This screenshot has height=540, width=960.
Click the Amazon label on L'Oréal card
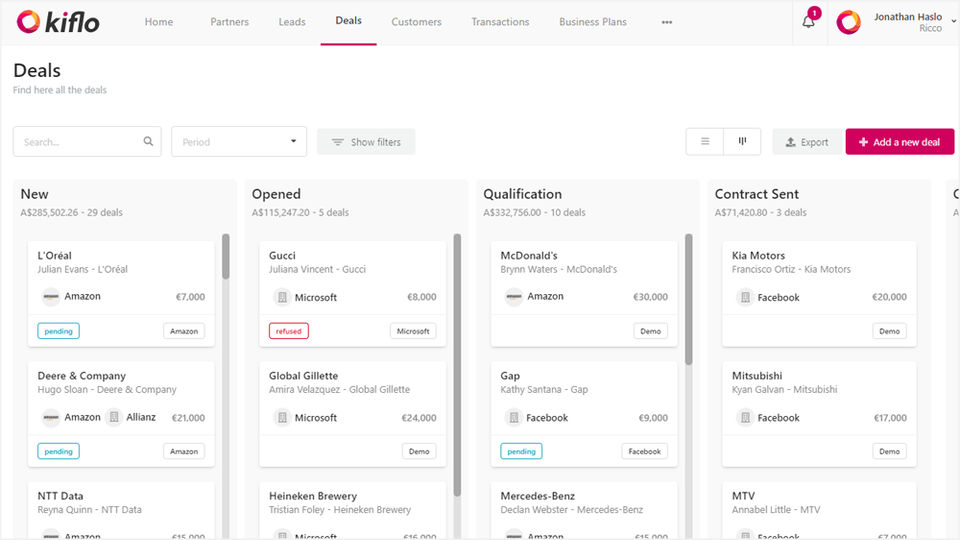(184, 331)
